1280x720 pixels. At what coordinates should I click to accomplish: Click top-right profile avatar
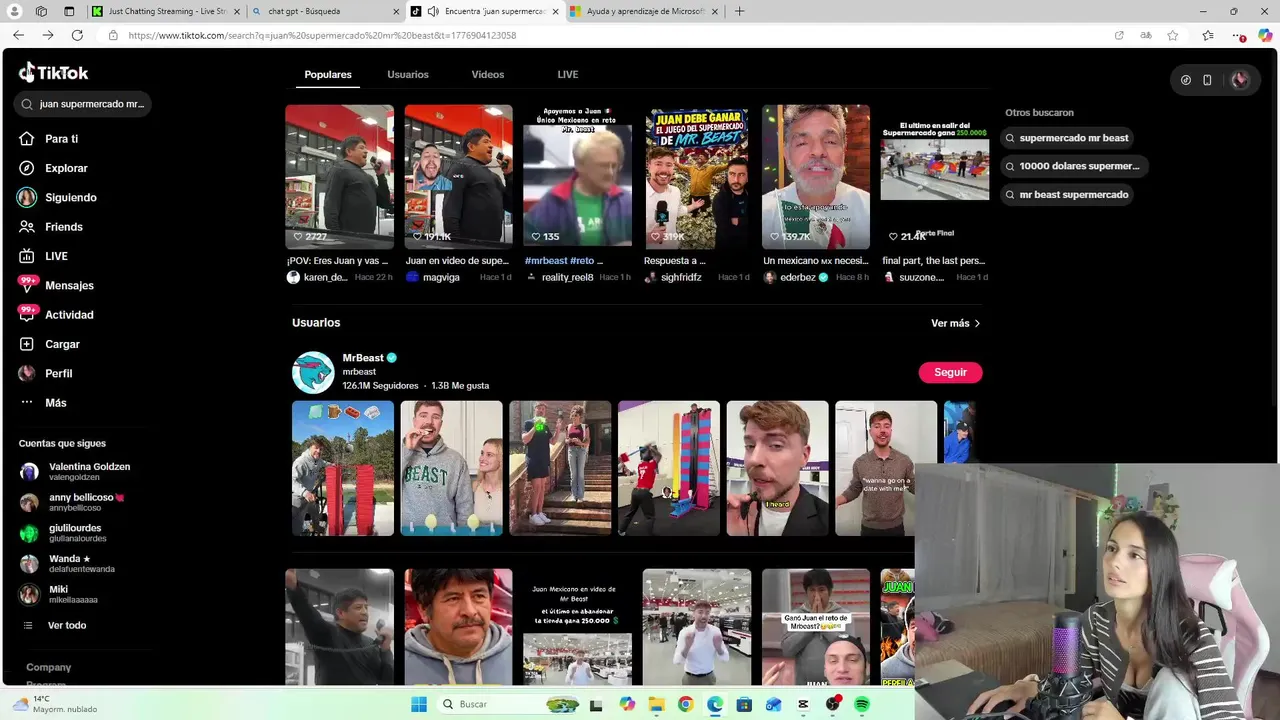click(1240, 80)
